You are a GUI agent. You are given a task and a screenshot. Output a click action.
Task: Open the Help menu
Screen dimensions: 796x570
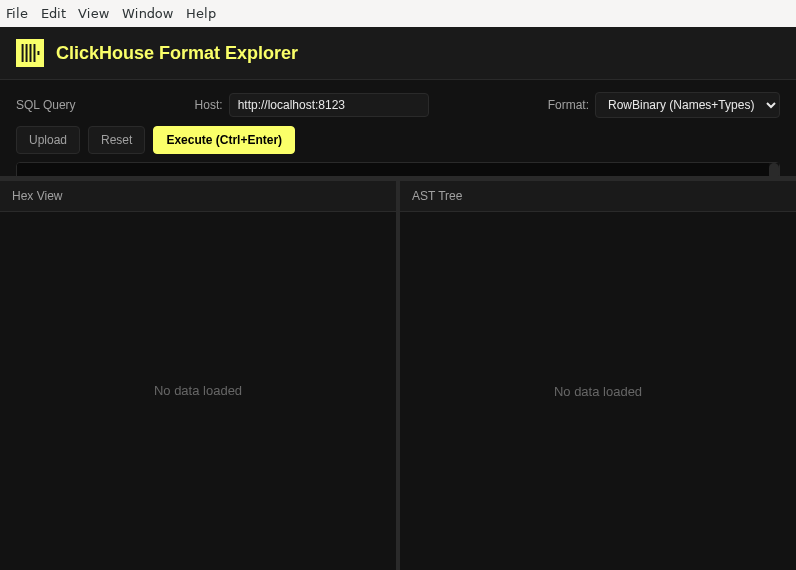pyautogui.click(x=201, y=13)
